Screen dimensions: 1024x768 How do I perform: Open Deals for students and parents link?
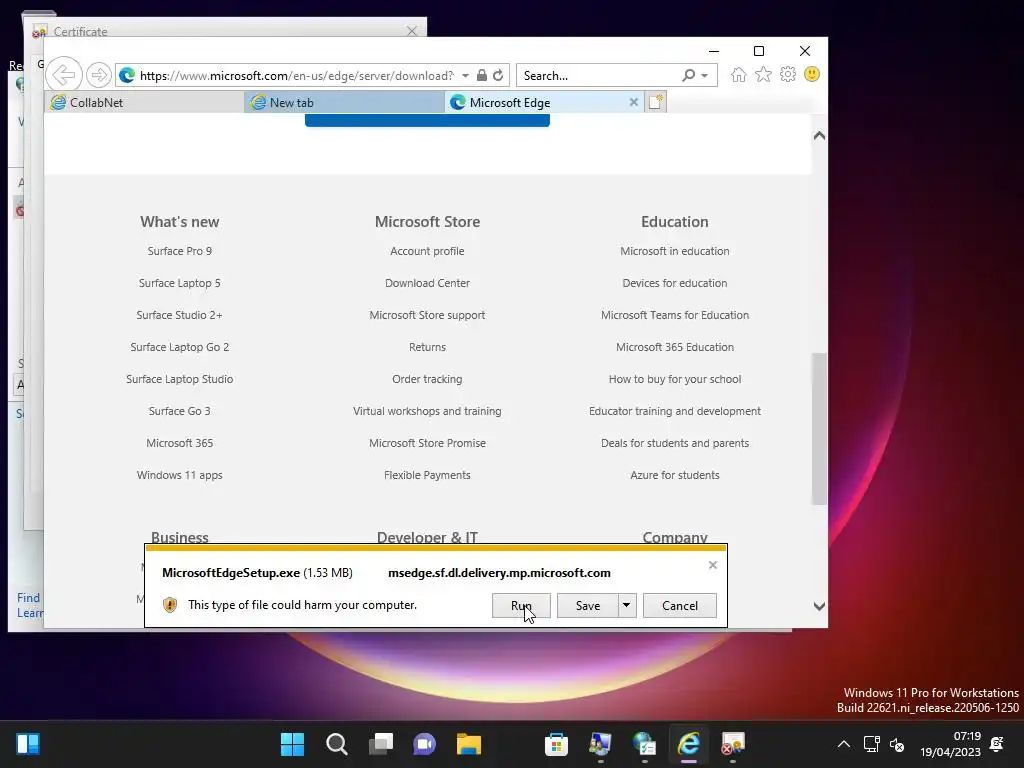(675, 443)
